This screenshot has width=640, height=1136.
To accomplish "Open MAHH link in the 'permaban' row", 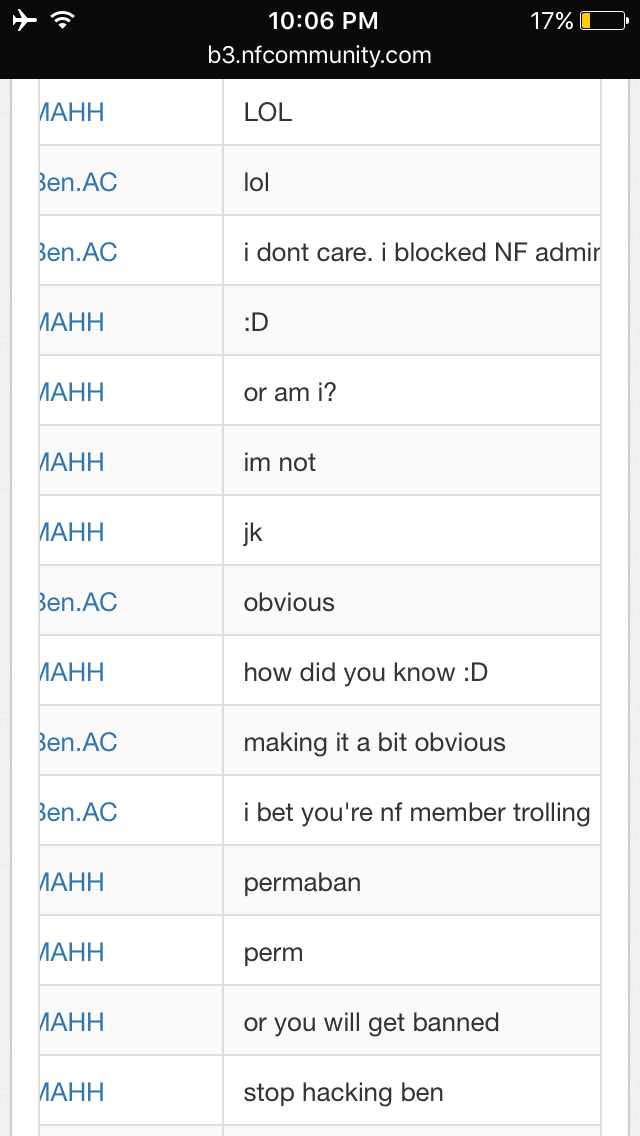I will (x=72, y=882).
